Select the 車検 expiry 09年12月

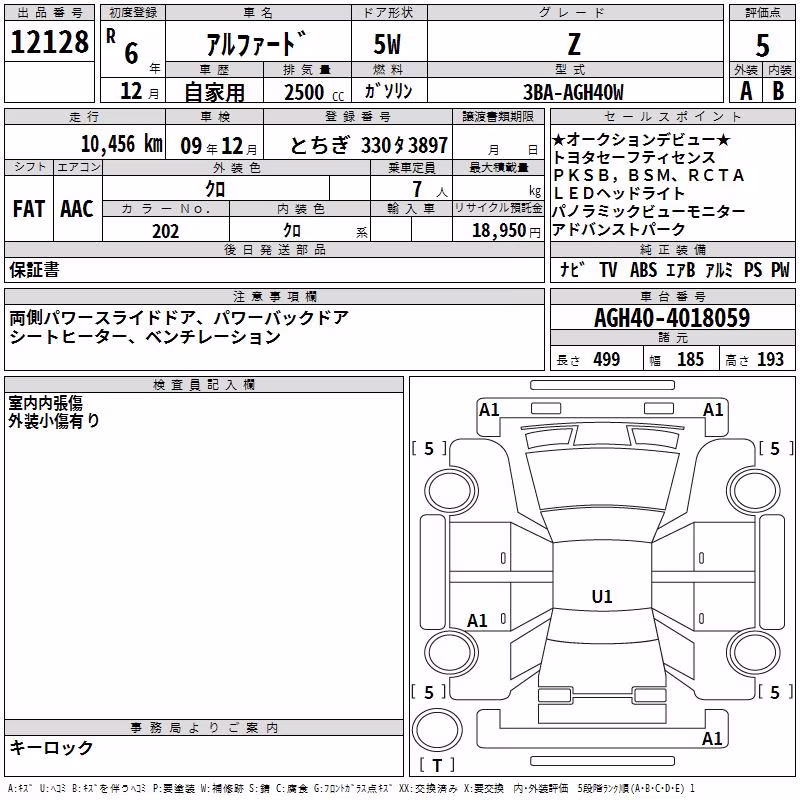pyautogui.click(x=219, y=146)
